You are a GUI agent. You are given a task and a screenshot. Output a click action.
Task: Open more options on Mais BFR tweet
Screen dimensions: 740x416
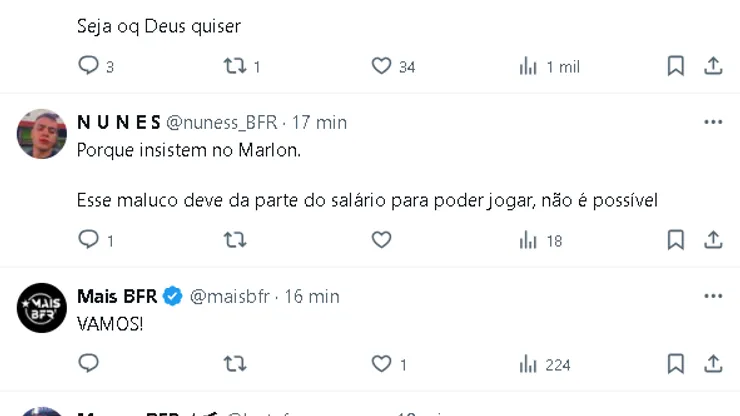coord(713,296)
